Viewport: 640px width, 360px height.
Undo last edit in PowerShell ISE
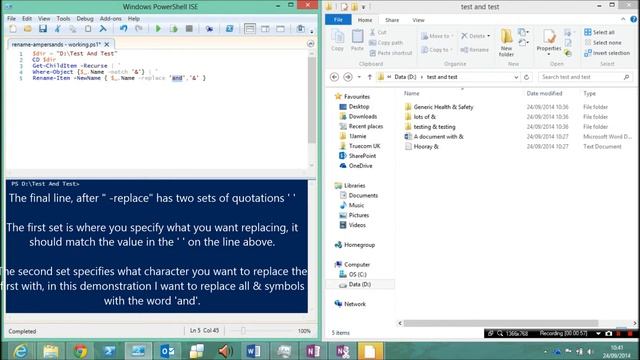123,29
